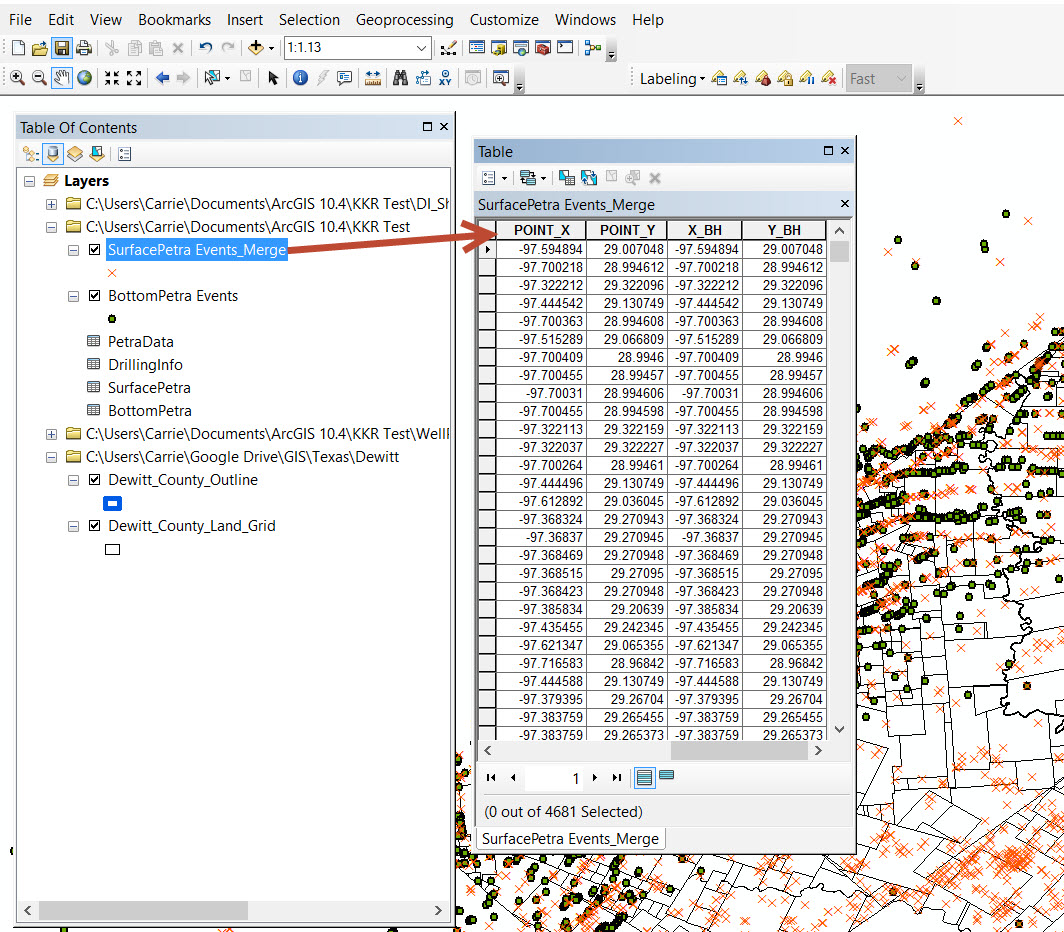
Task: Open the Geoprocessing menu
Action: click(404, 20)
